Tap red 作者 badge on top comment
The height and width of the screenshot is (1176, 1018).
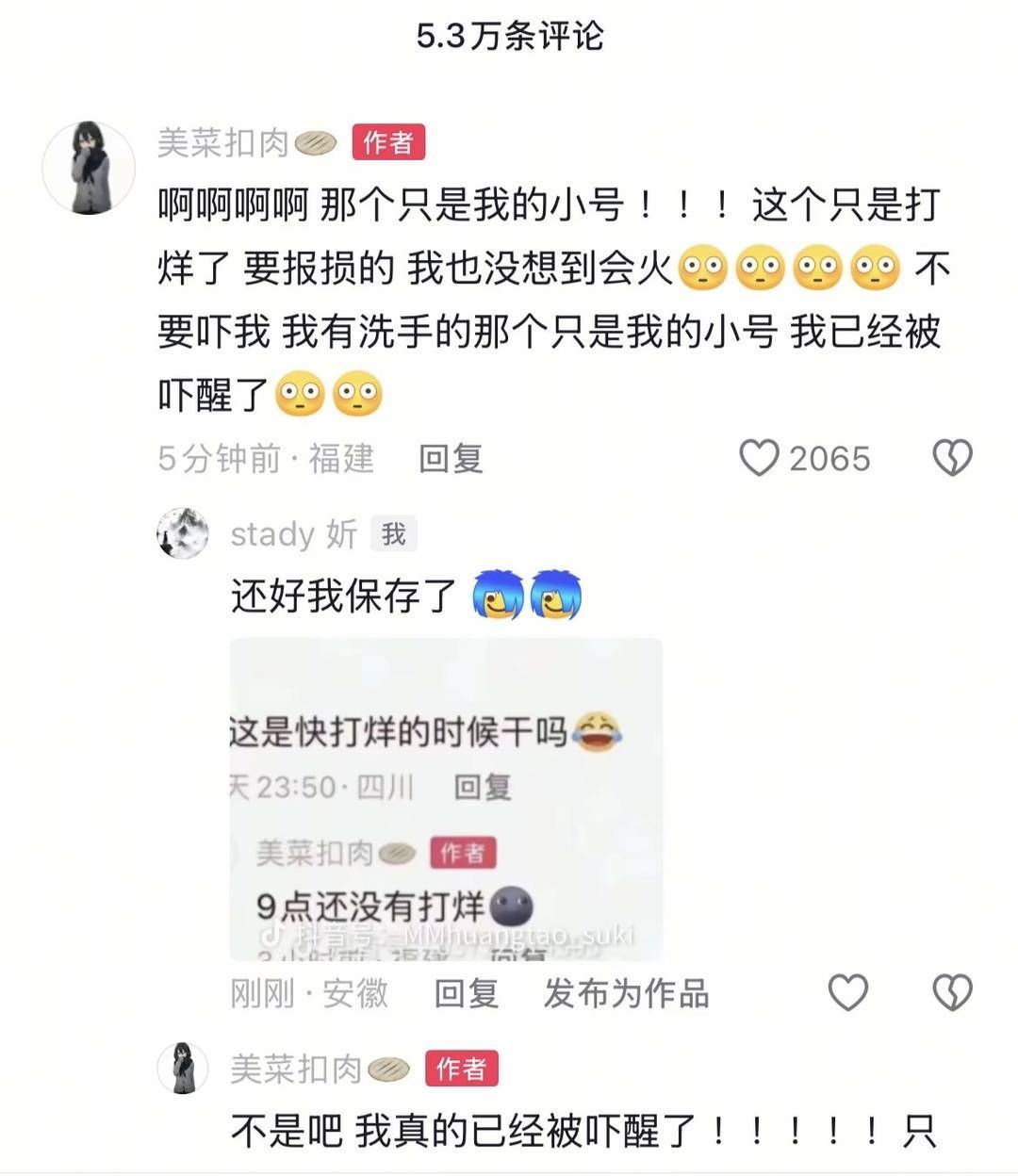(388, 143)
